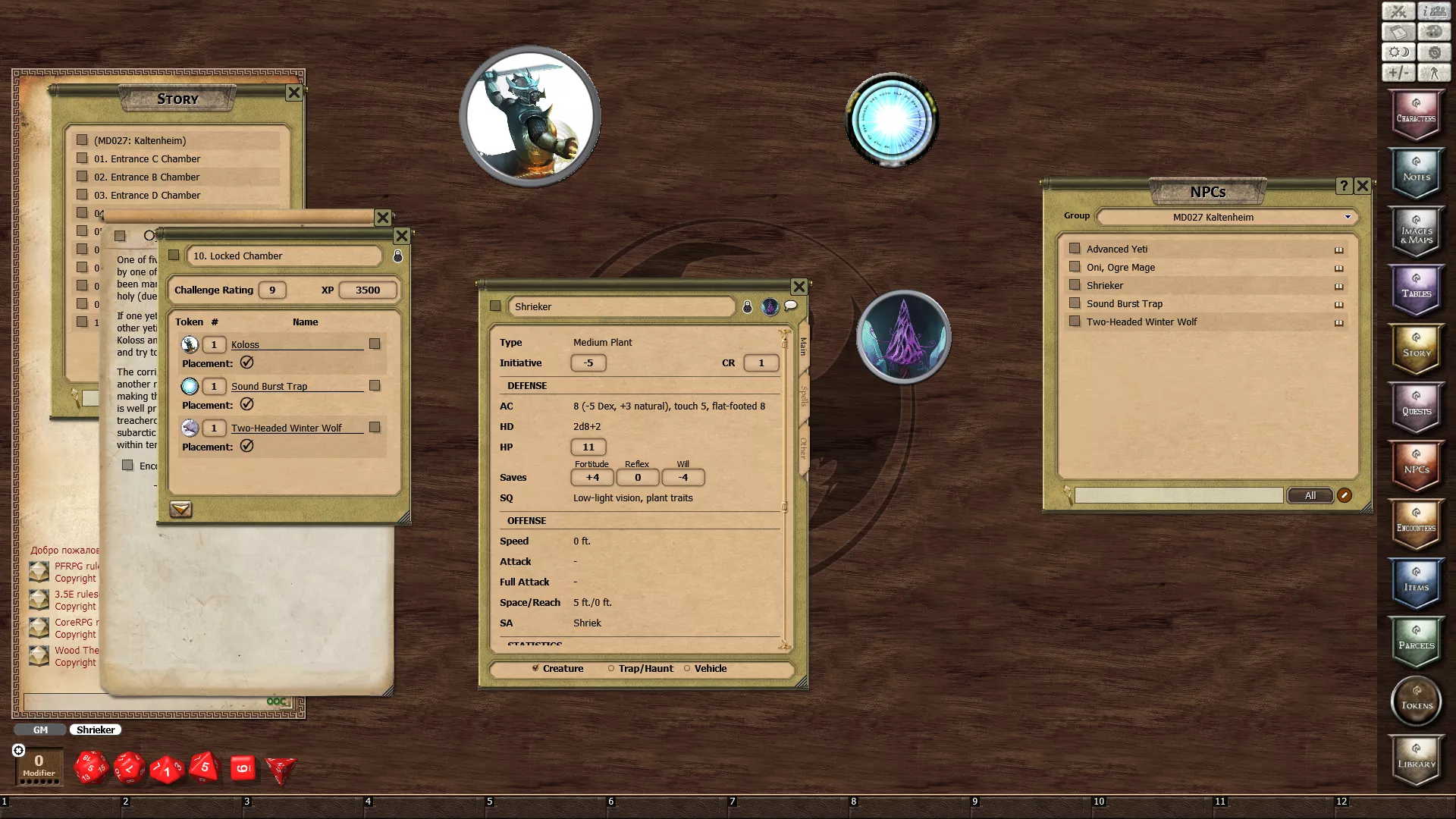This screenshot has width=1456, height=819.
Task: Switch to Spells tab on Shrieker sheet
Action: coord(803,396)
